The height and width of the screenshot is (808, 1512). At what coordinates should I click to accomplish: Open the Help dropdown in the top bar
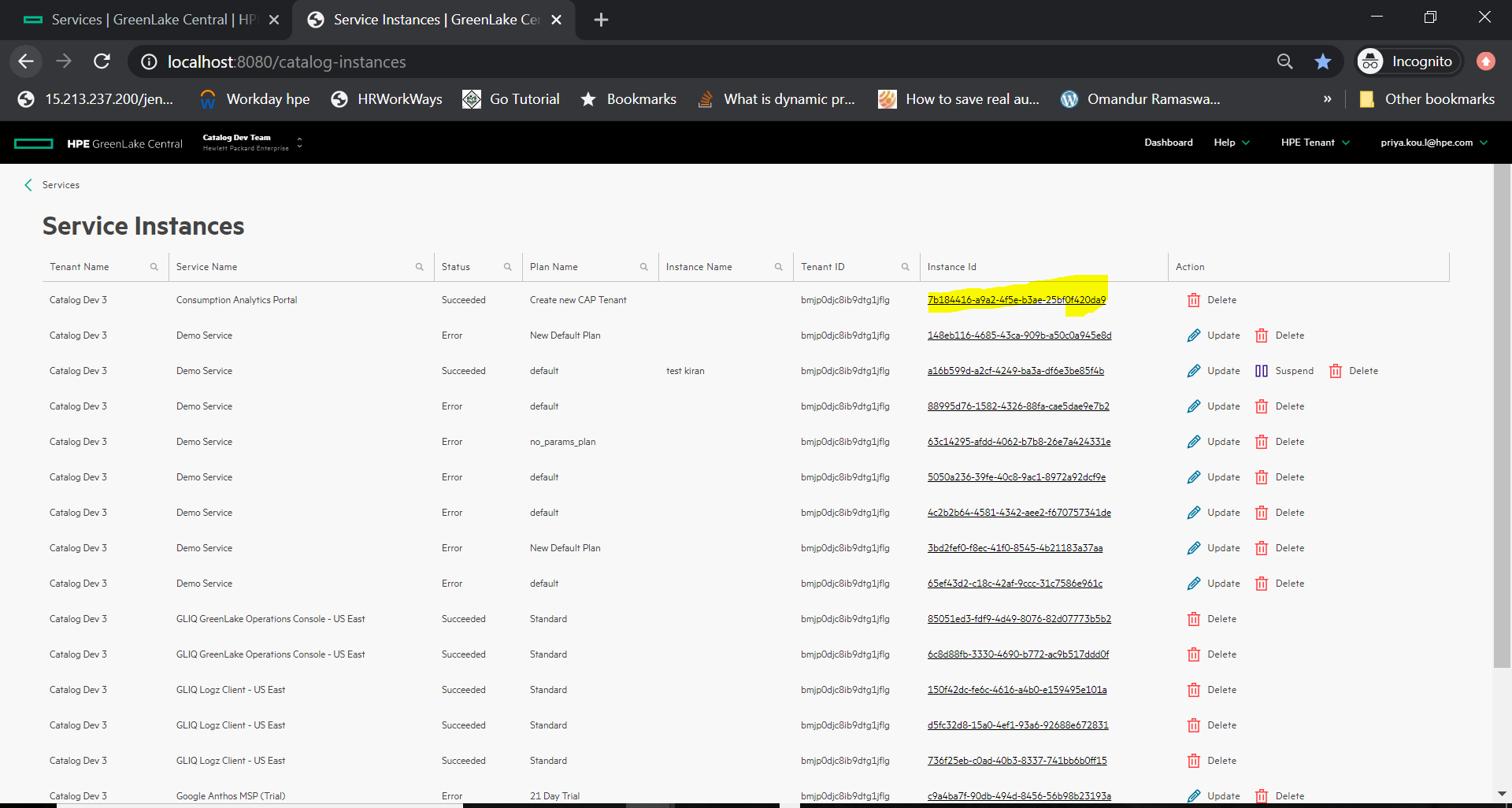point(1231,143)
